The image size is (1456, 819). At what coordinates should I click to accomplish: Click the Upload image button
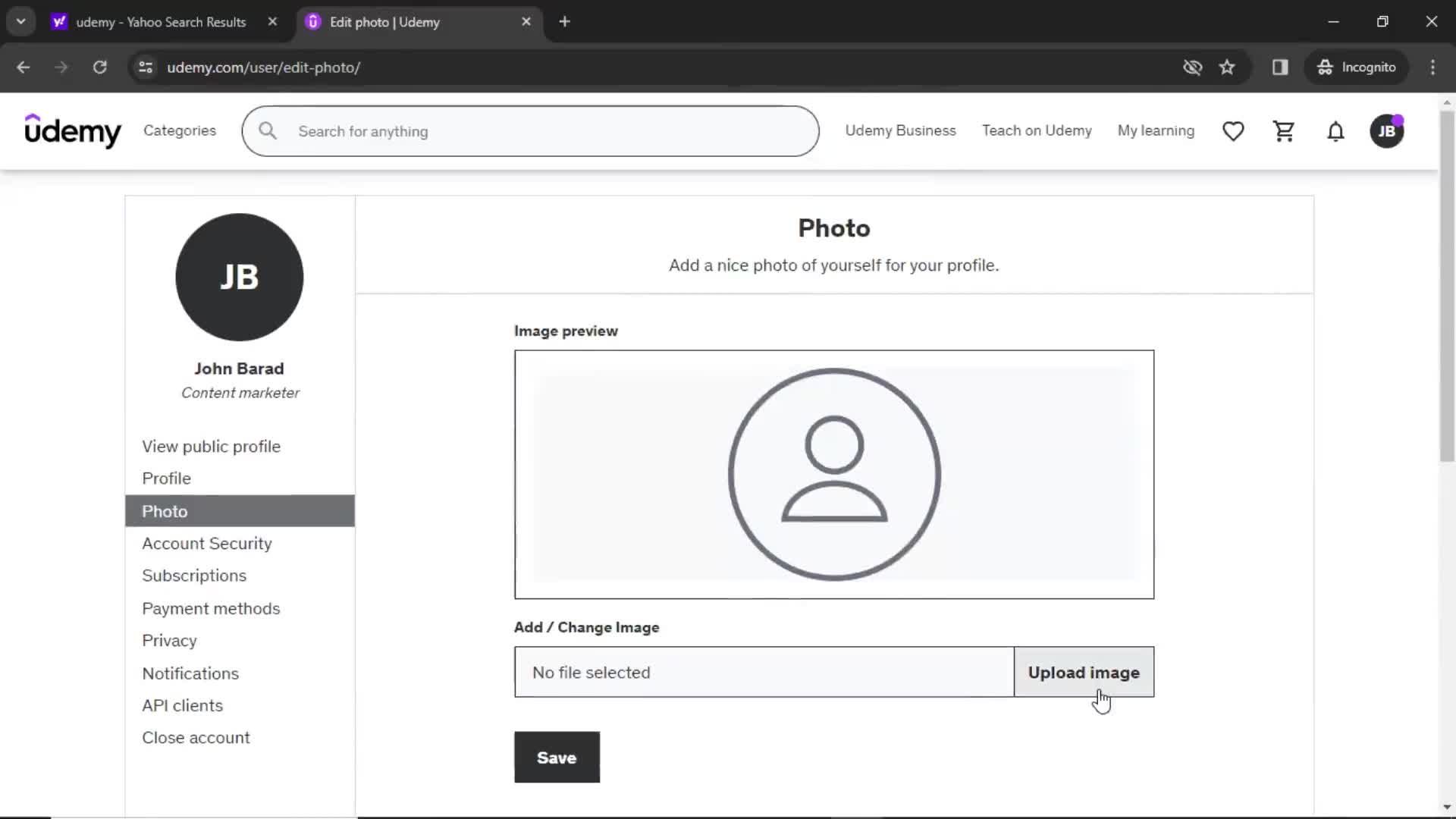[1084, 672]
